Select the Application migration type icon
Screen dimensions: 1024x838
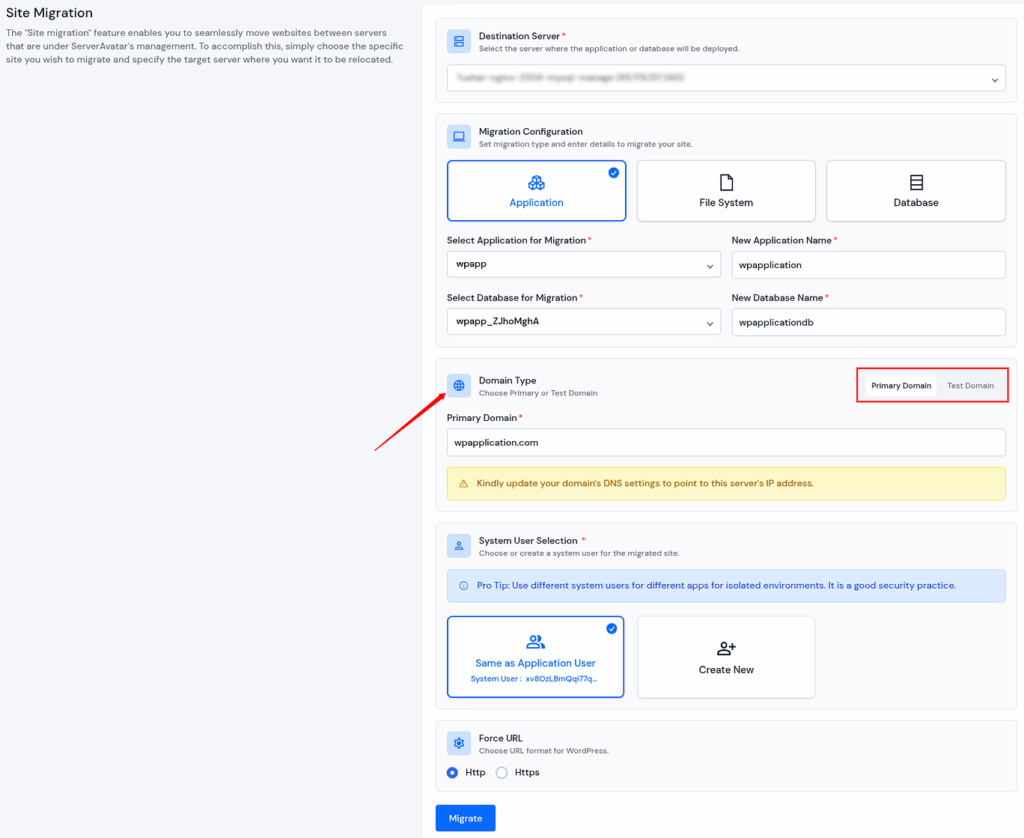tap(536, 183)
